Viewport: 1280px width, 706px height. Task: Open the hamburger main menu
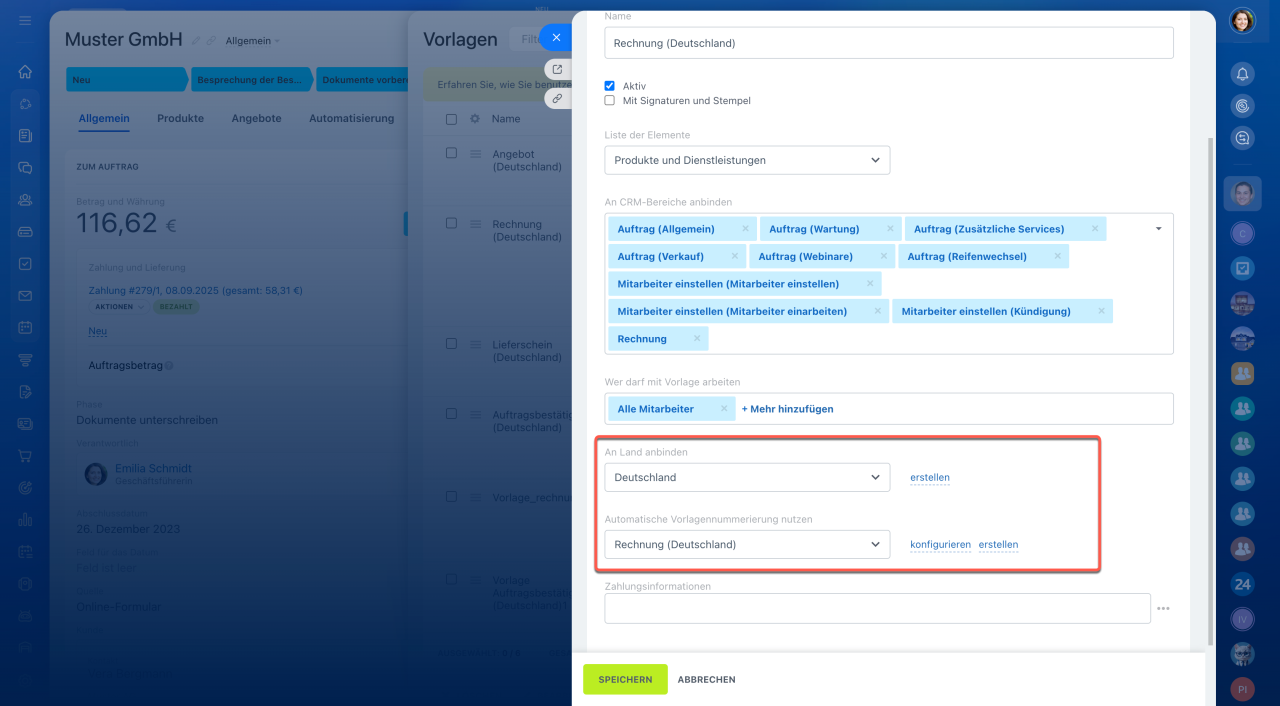point(25,21)
